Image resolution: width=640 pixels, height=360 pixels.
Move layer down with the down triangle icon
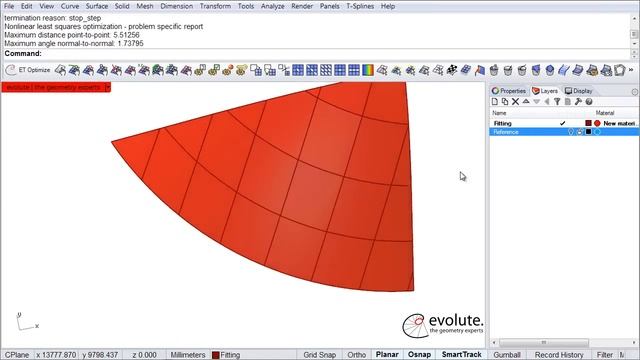(x=537, y=102)
